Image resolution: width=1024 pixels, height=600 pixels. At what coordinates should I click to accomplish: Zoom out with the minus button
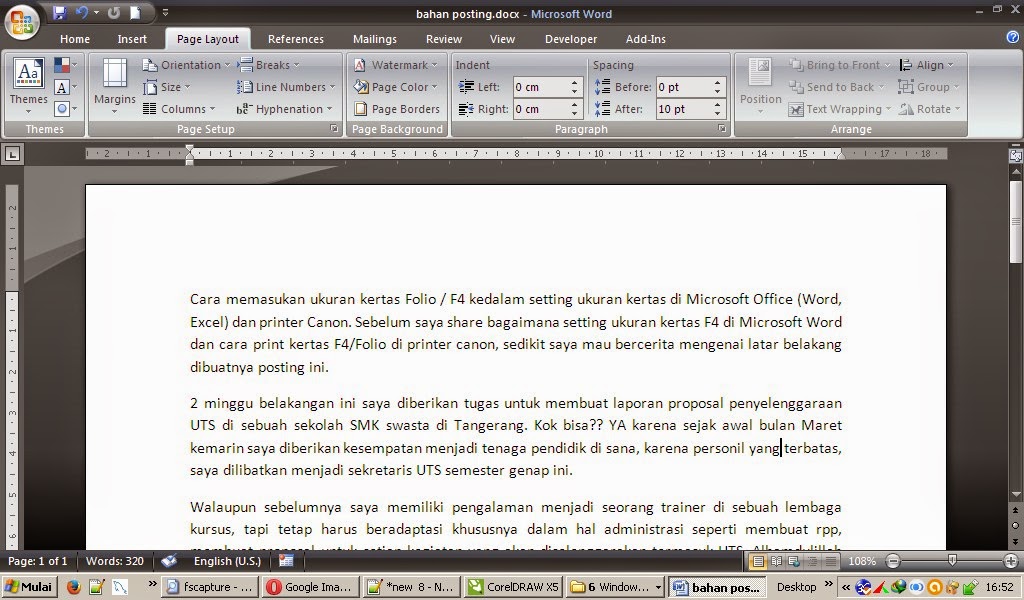[893, 561]
